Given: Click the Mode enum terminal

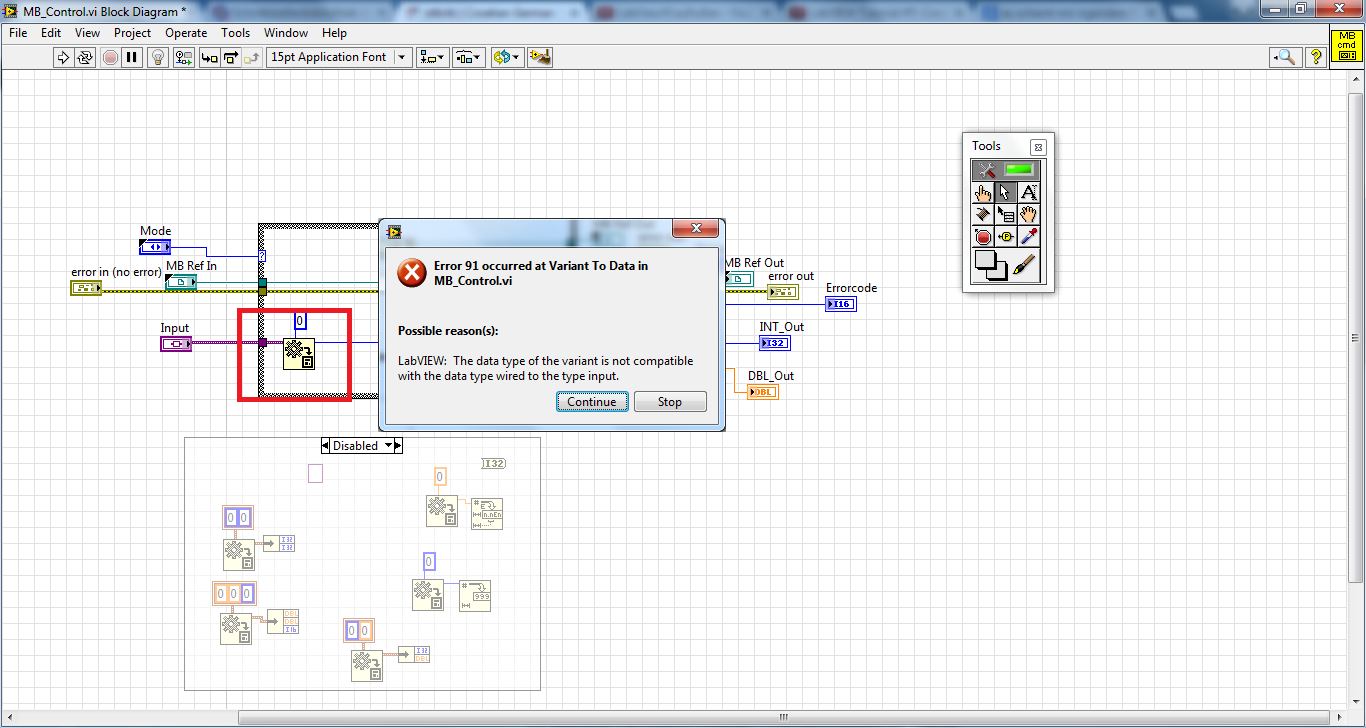Looking at the screenshot, I should click(x=155, y=247).
